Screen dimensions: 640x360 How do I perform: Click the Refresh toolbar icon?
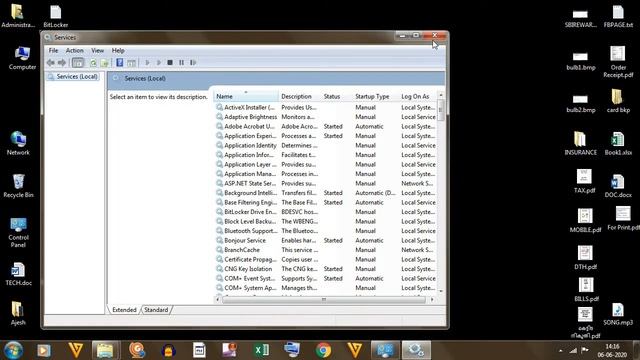(93, 63)
